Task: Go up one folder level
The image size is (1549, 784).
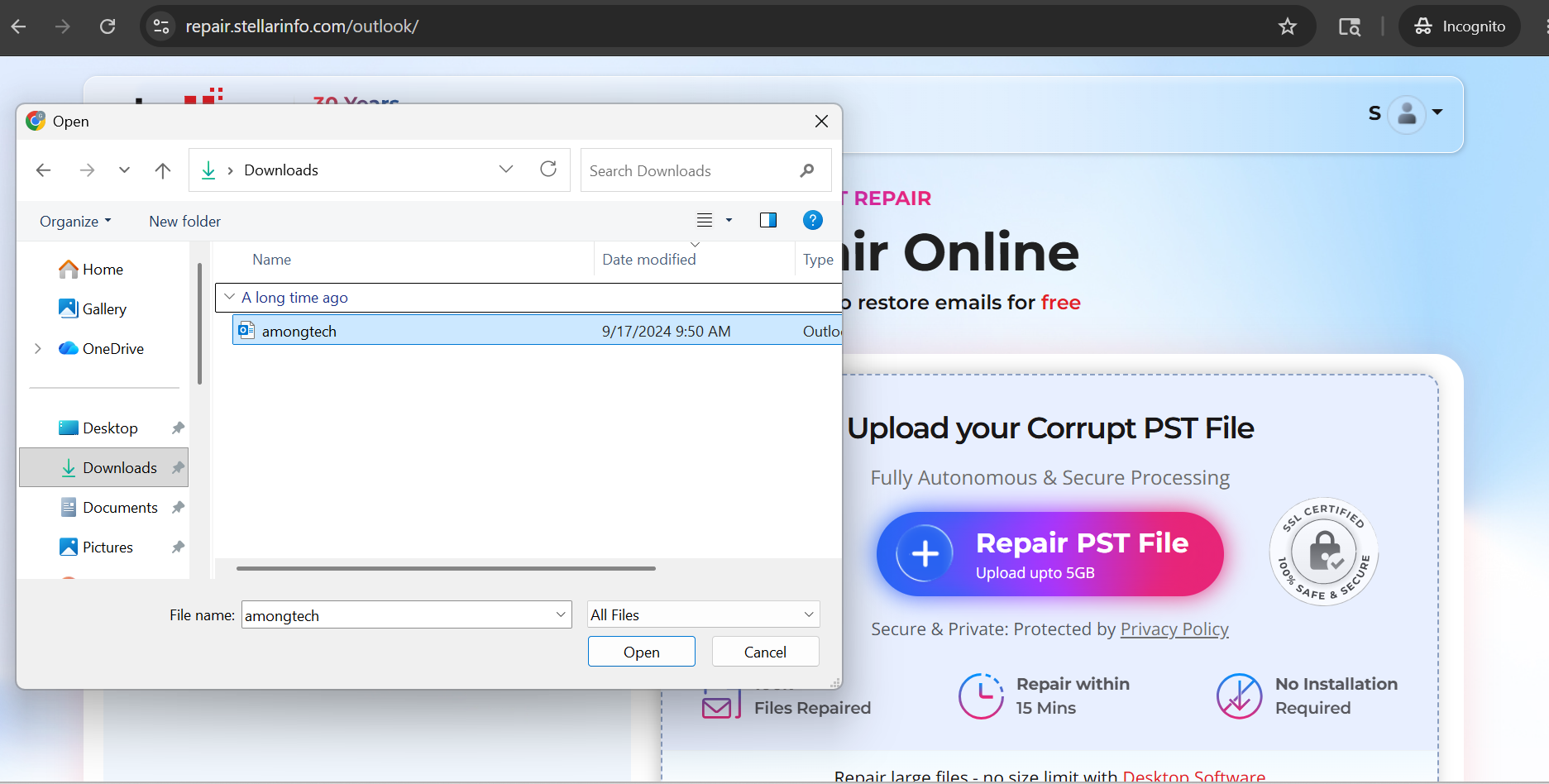Action: [x=162, y=170]
